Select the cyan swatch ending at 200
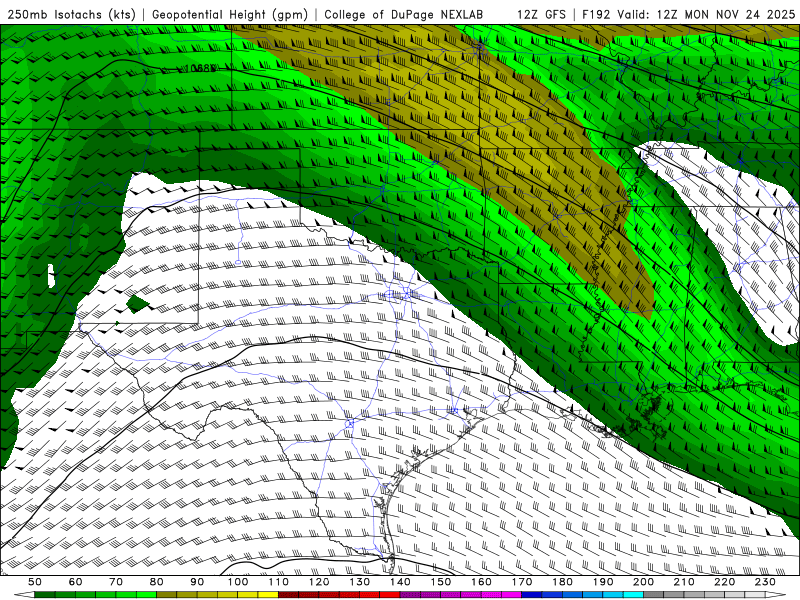The image size is (800, 600). coord(633,594)
